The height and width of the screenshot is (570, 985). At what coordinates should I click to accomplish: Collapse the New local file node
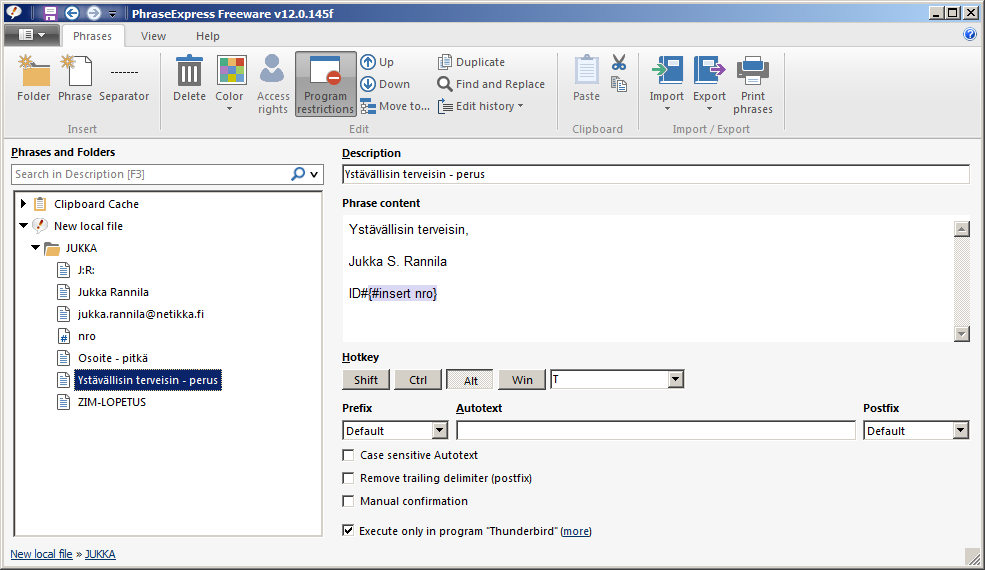point(23,226)
